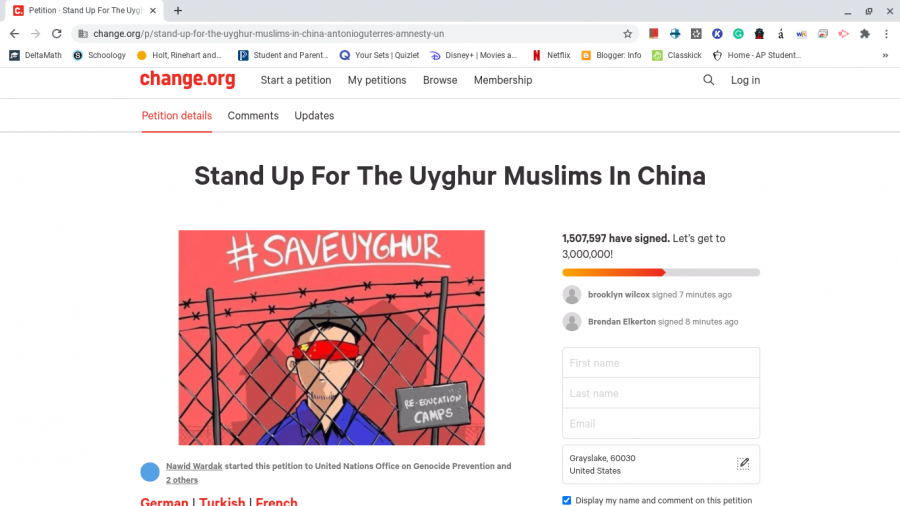Switch to the Updates tab

tap(314, 116)
